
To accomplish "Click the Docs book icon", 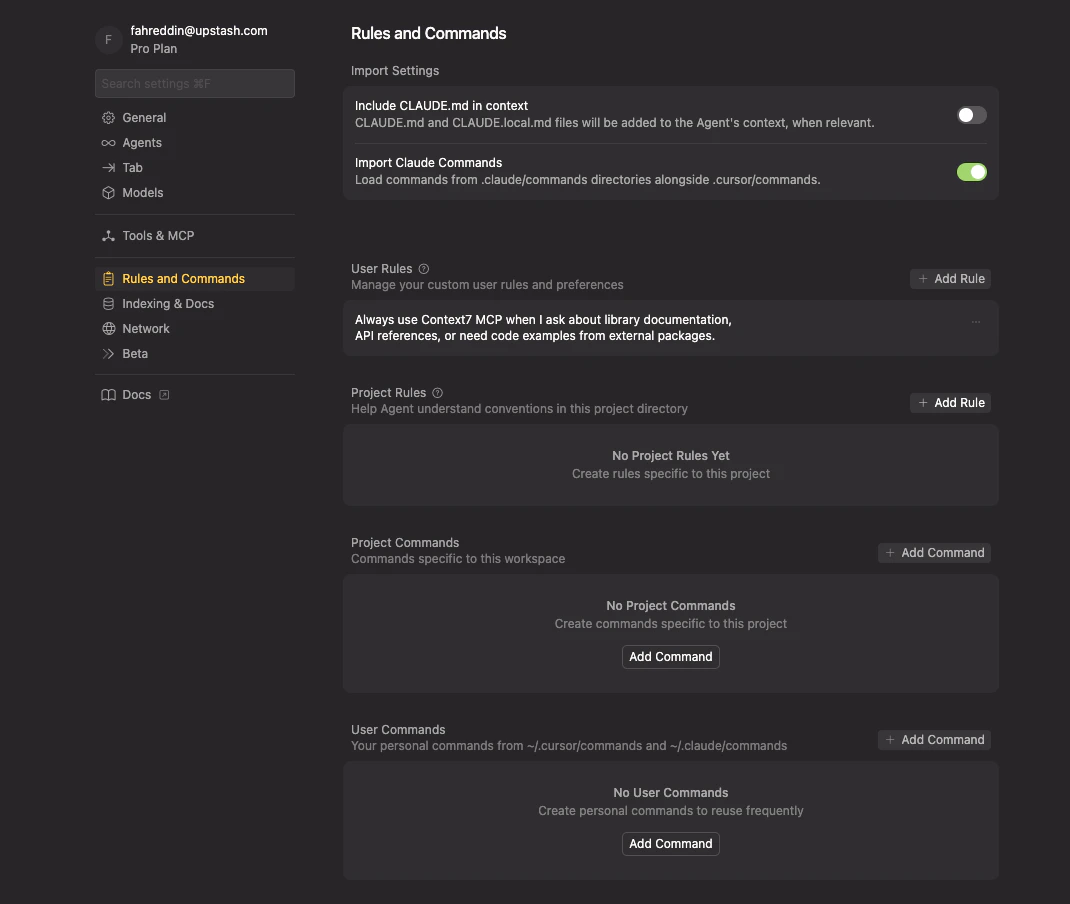I will 108,394.
